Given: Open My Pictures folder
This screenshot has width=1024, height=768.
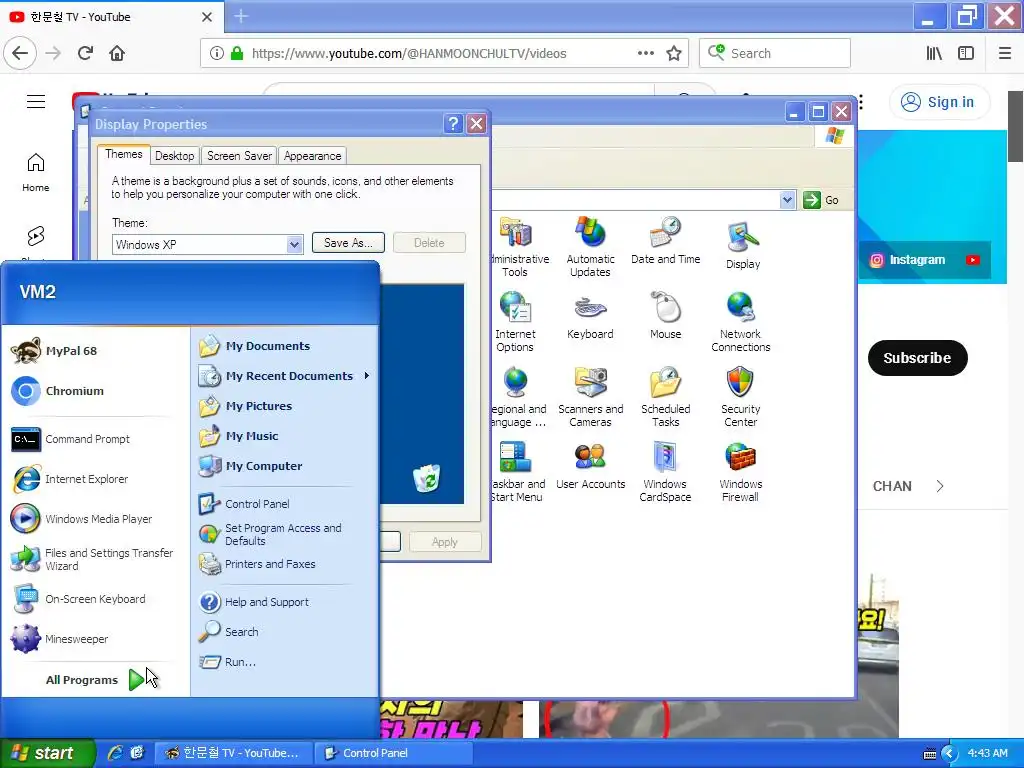Looking at the screenshot, I should 246,406.
